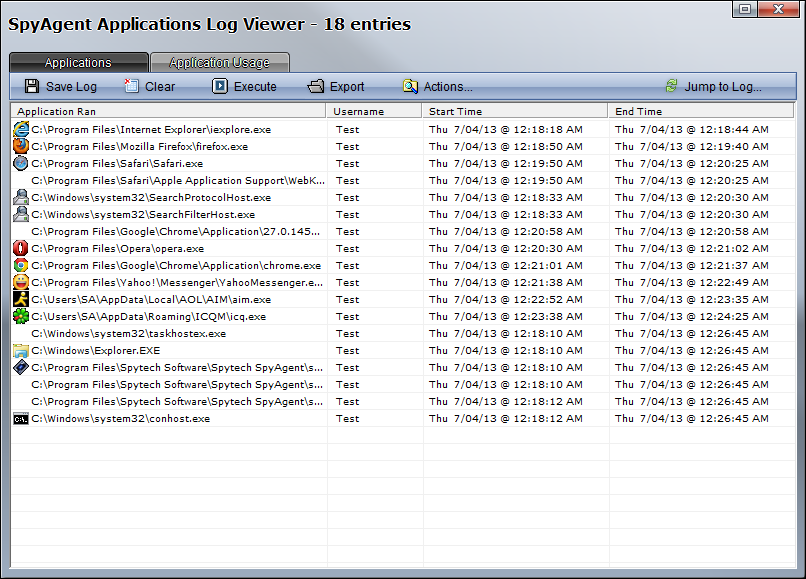Select the Safari.exe row icon

tap(20, 164)
